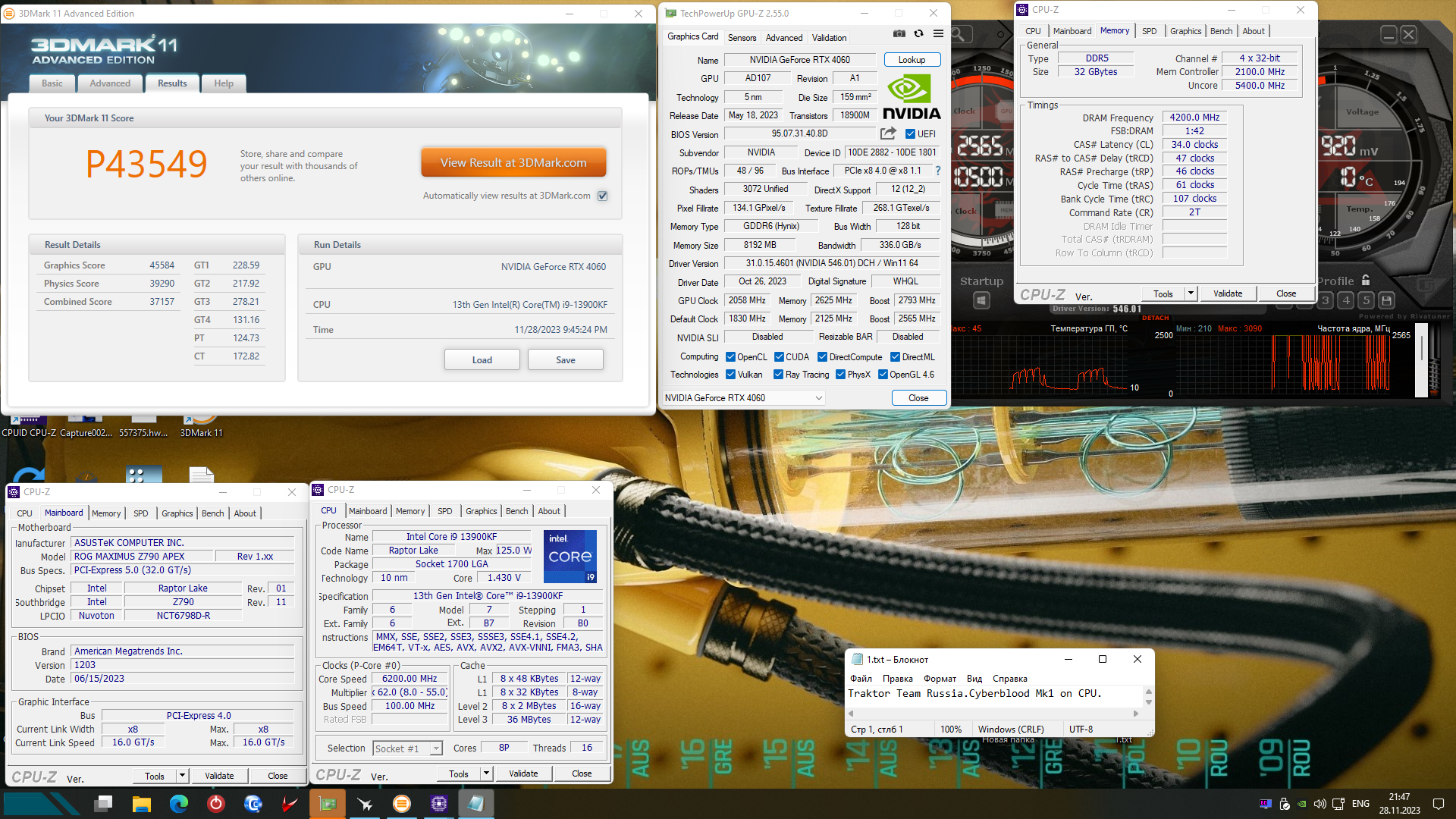Image resolution: width=1456 pixels, height=819 pixels.
Task: Open network status tray icon
Action: 1338,804
